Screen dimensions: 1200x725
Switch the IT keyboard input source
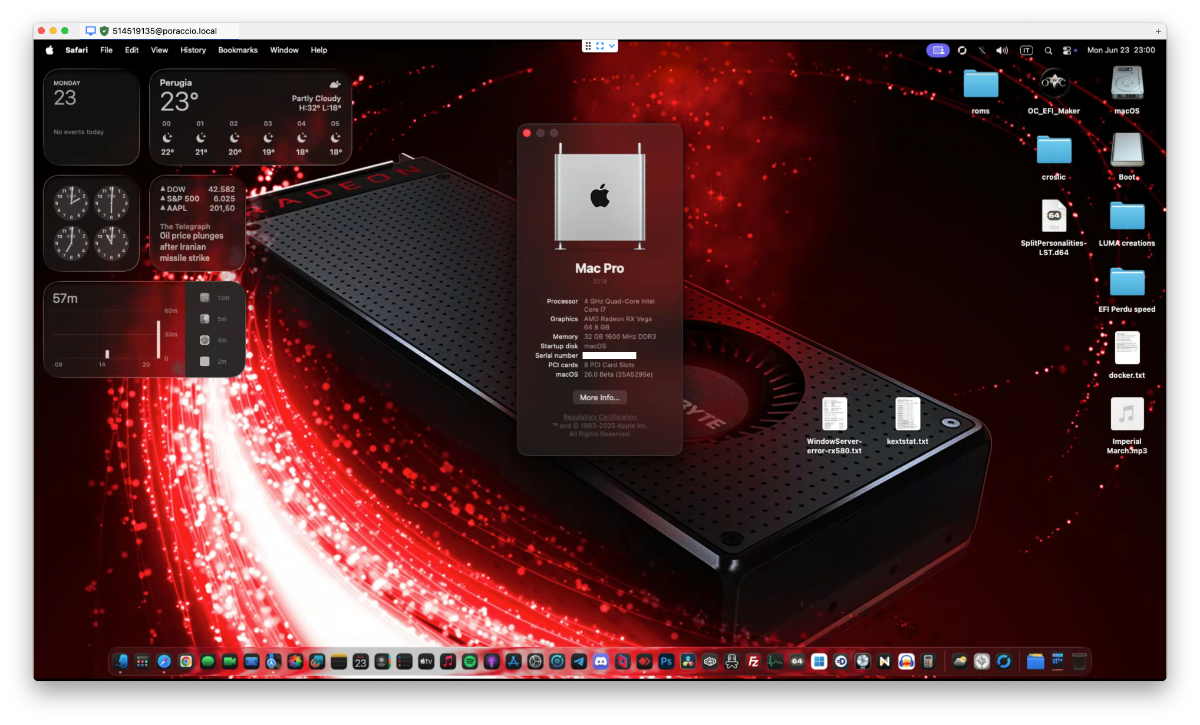[1026, 50]
